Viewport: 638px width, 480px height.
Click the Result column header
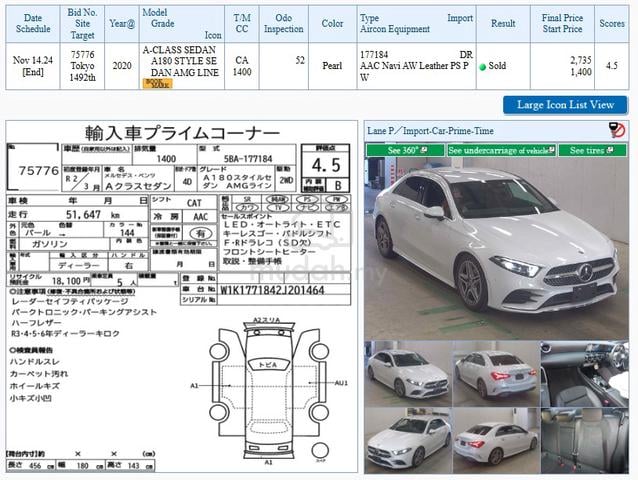(x=503, y=24)
